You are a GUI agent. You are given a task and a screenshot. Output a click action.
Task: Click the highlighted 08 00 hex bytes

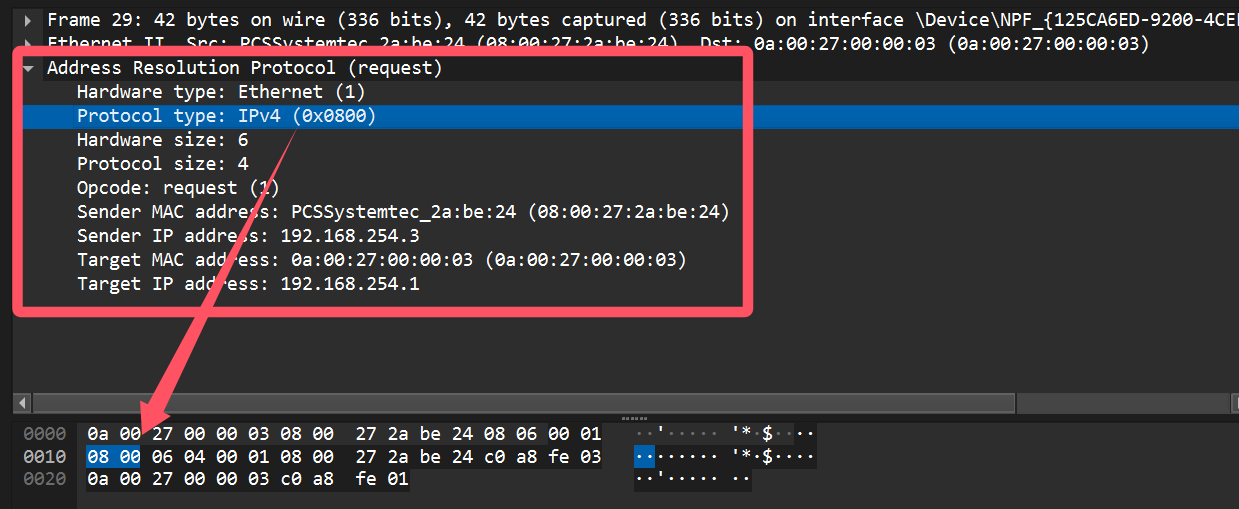click(112, 457)
